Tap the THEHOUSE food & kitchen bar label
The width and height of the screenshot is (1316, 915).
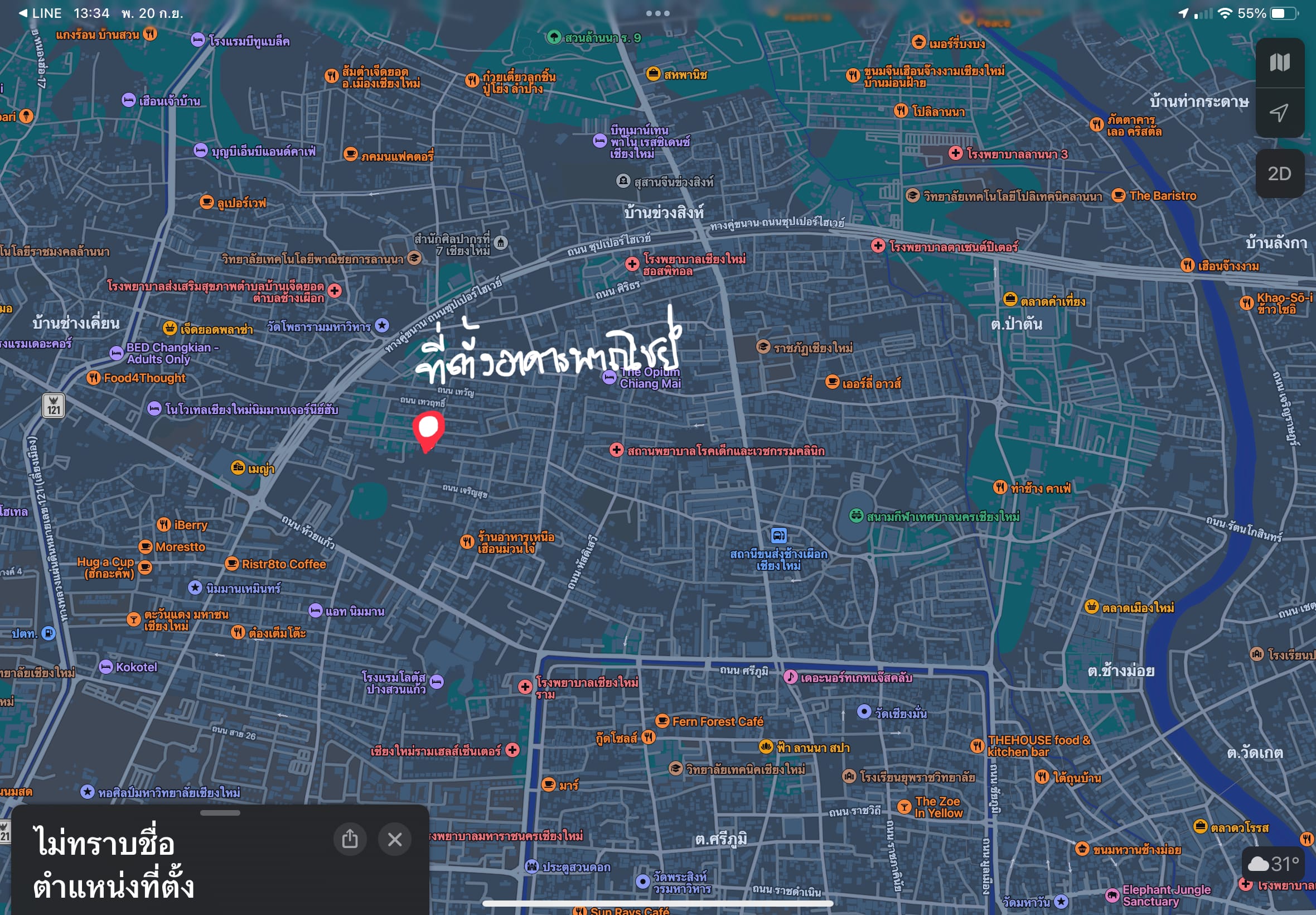click(x=1039, y=746)
